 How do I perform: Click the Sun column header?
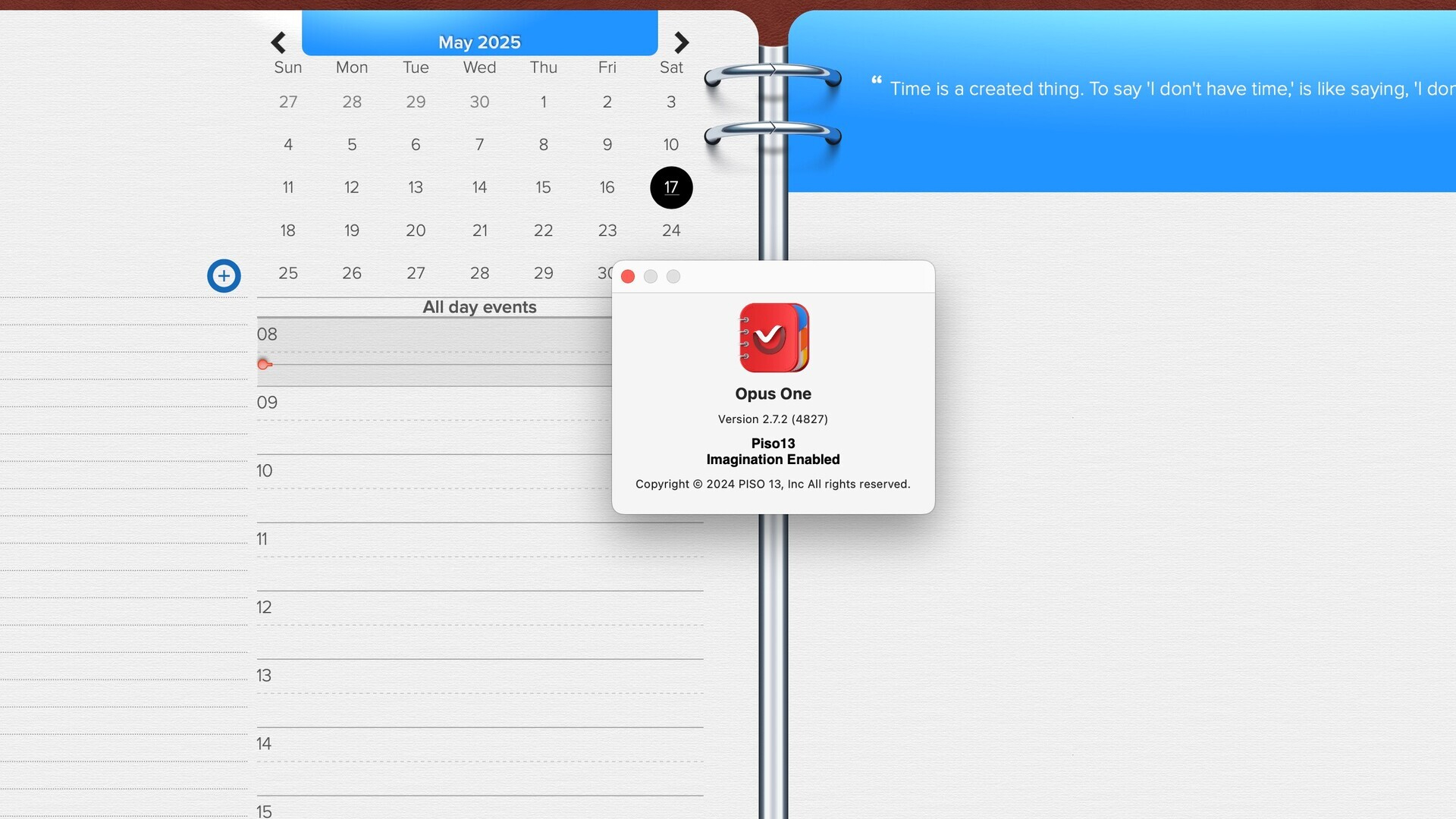click(x=287, y=67)
